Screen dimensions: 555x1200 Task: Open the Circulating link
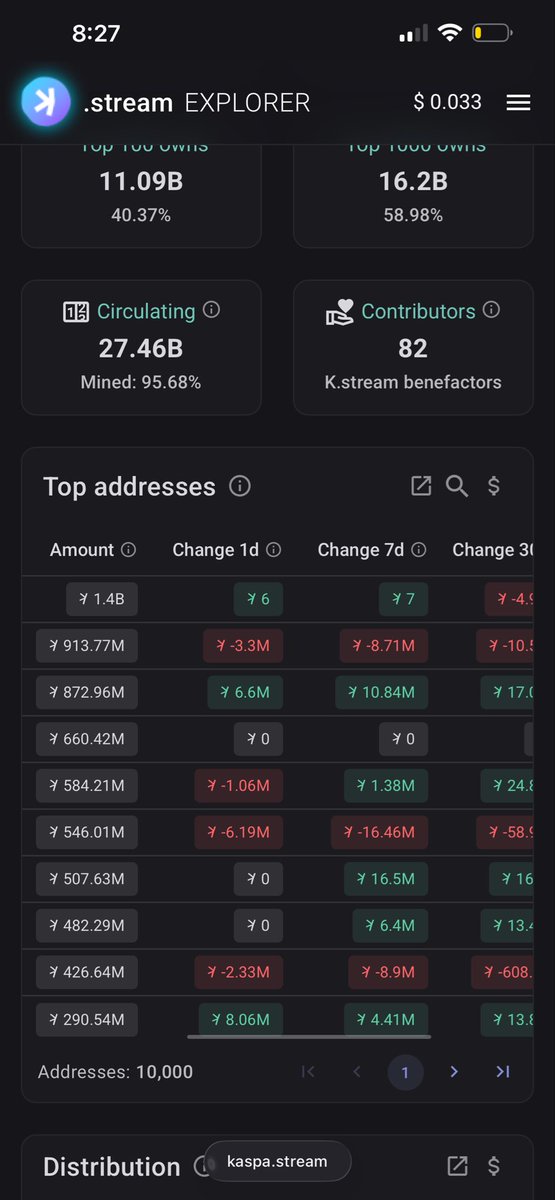coord(146,311)
